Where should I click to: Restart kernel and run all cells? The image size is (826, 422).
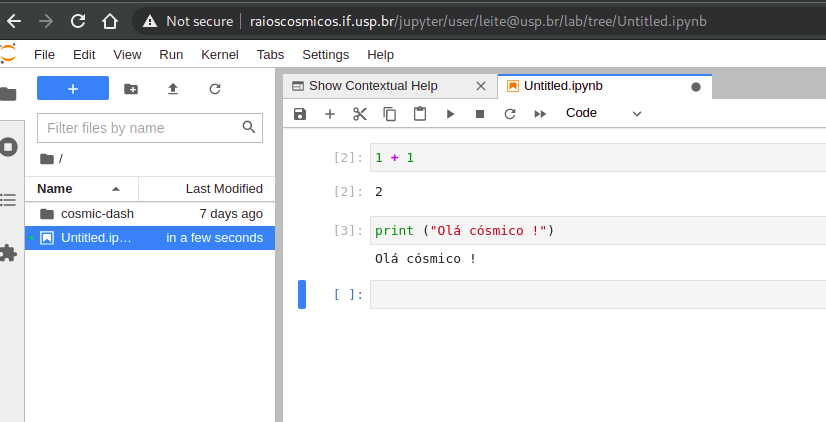[x=540, y=114]
